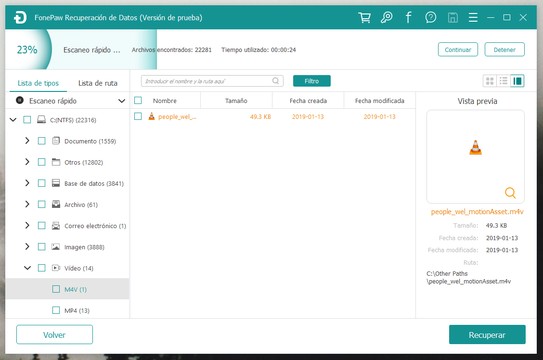Click the search magnifier in search box
Image resolution: width=543 pixels, height=360 pixels.
[276, 81]
